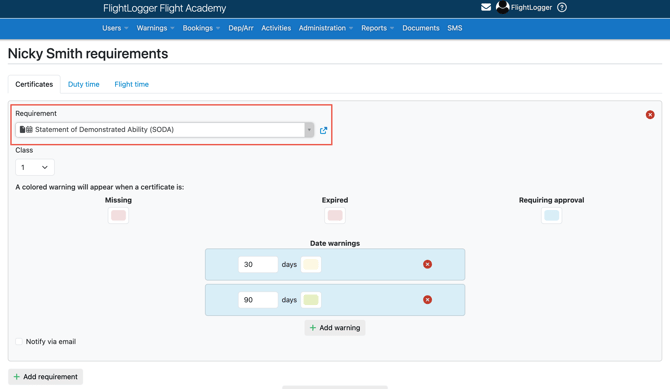Open the help question mark icon

point(562,7)
